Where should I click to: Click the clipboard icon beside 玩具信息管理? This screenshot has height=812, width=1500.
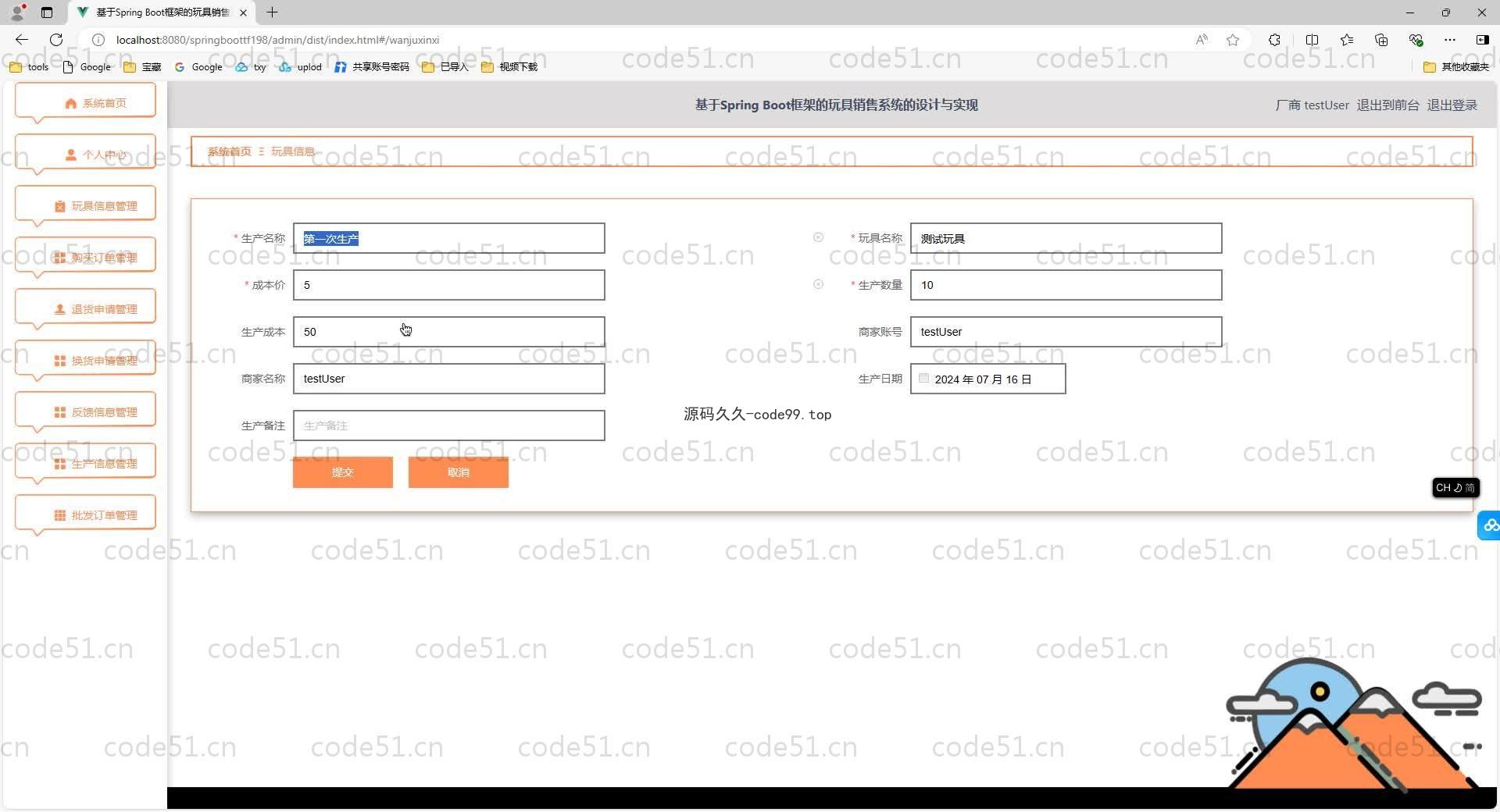click(60, 206)
